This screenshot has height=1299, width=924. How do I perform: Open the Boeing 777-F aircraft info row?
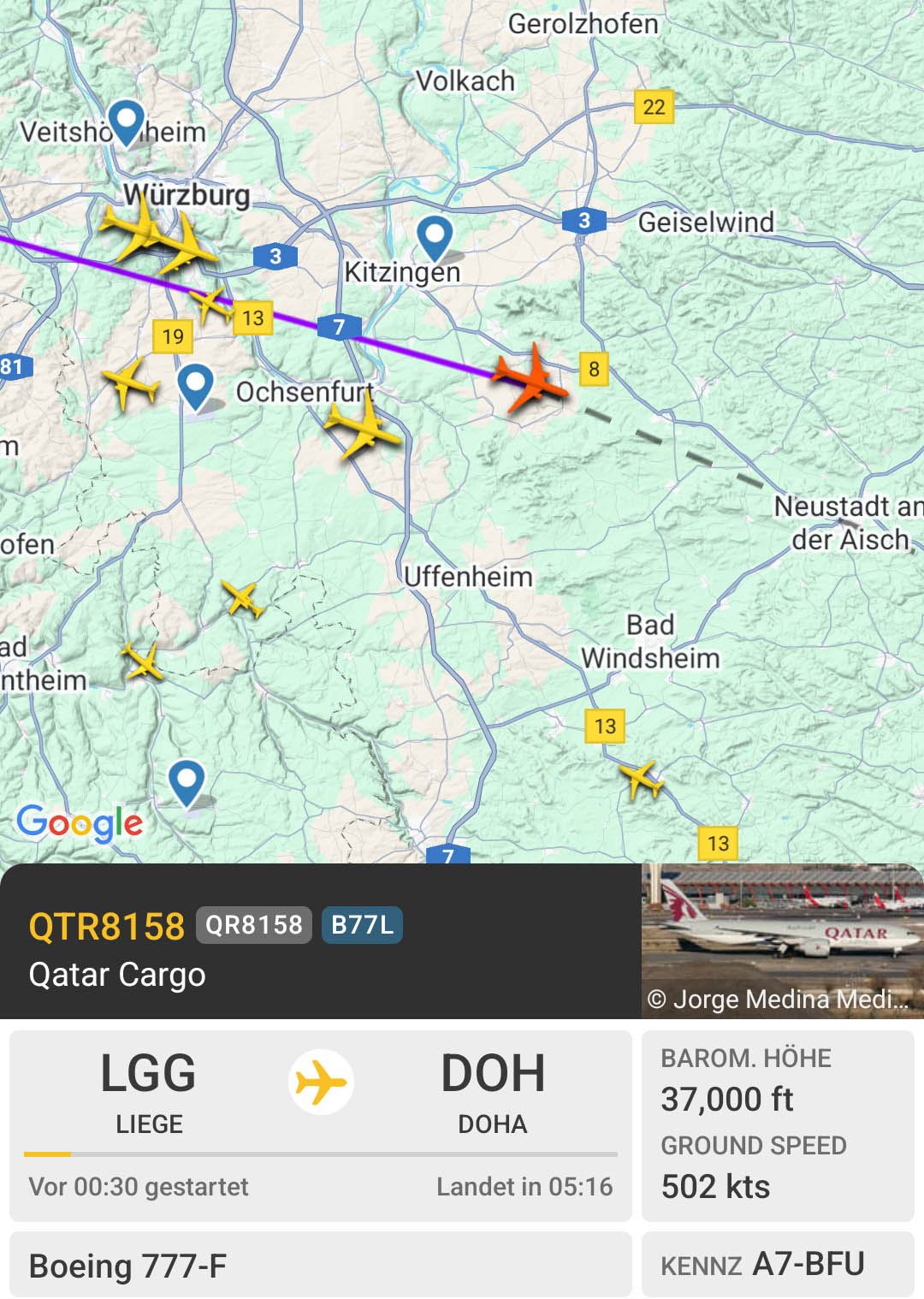point(321,1265)
